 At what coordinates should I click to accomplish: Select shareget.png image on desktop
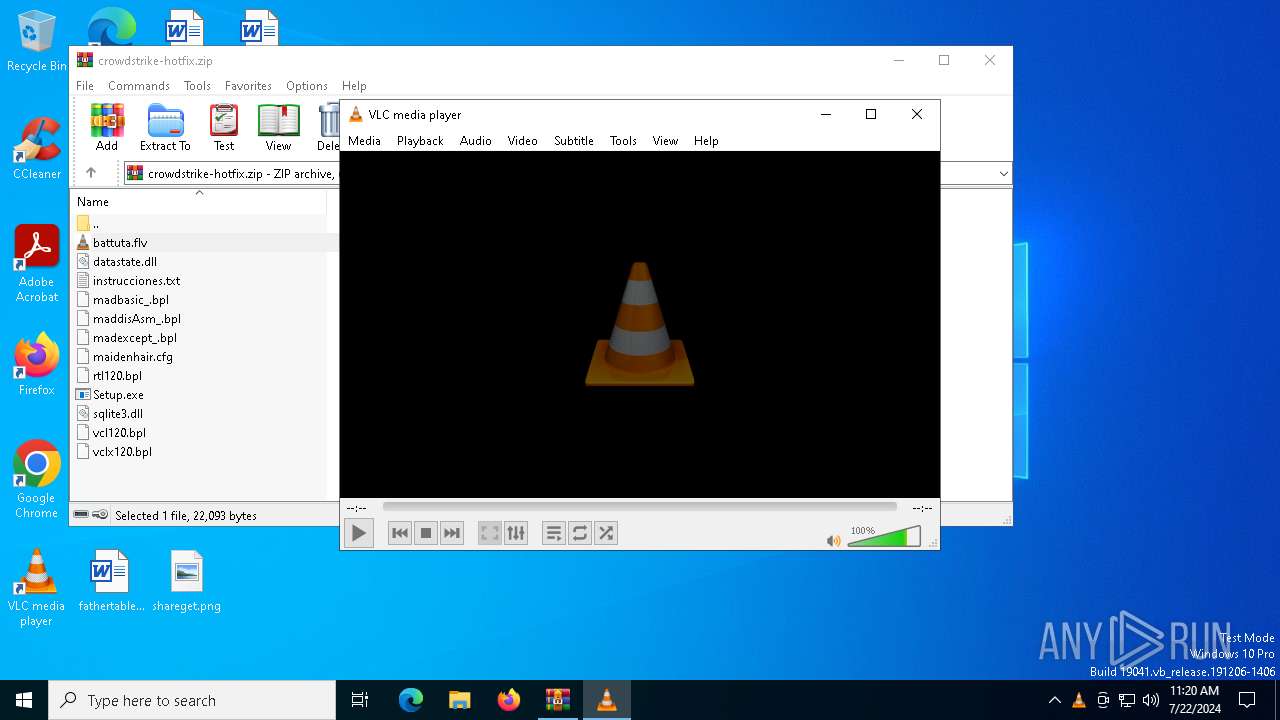pyautogui.click(x=186, y=581)
